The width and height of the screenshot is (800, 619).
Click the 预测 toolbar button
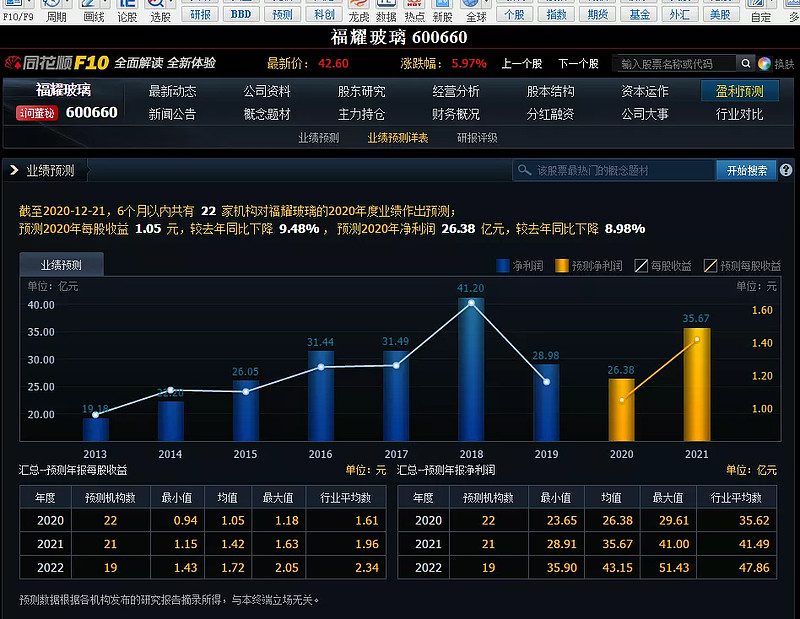click(x=282, y=14)
